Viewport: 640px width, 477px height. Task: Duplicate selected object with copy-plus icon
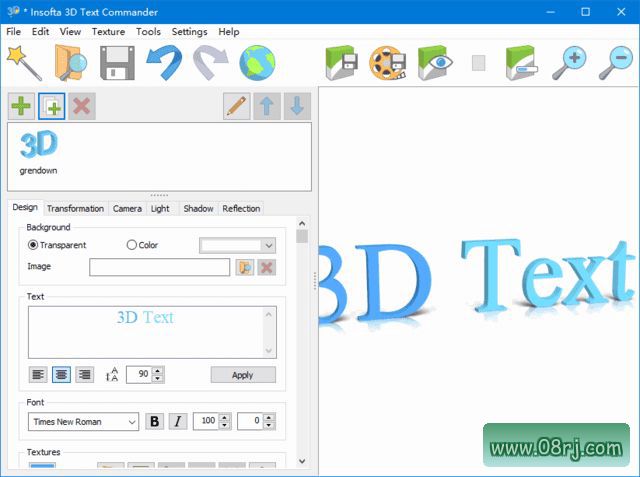click(51, 106)
